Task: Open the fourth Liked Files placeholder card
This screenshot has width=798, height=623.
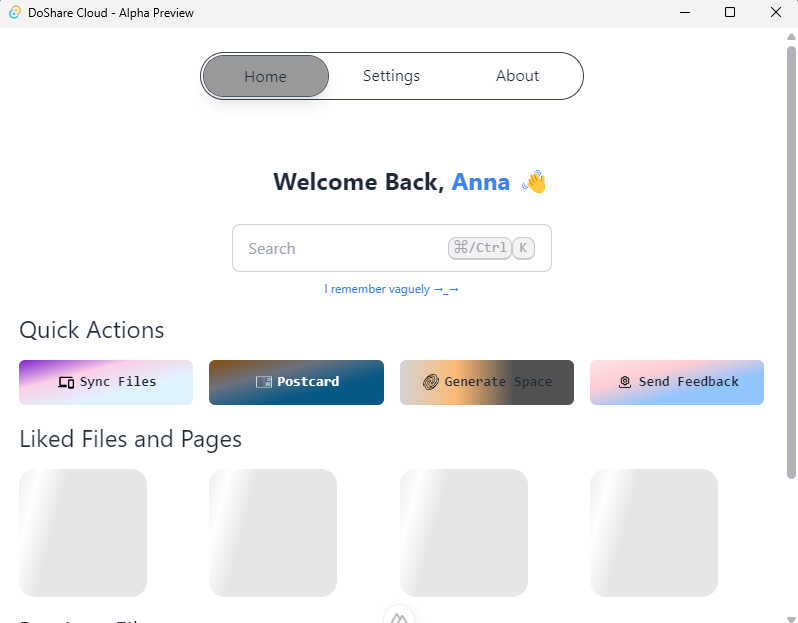Action: (x=654, y=533)
